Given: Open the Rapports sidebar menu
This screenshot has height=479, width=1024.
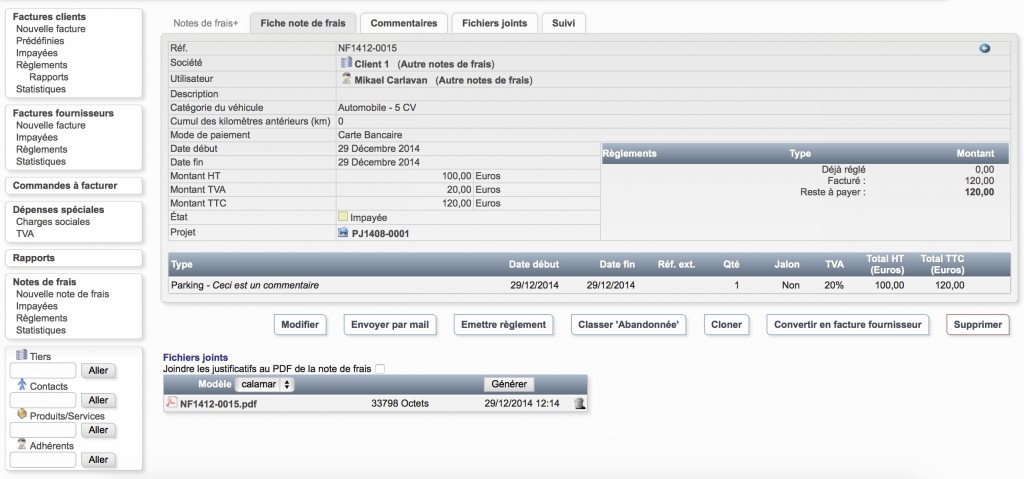Looking at the screenshot, I should click(34, 258).
